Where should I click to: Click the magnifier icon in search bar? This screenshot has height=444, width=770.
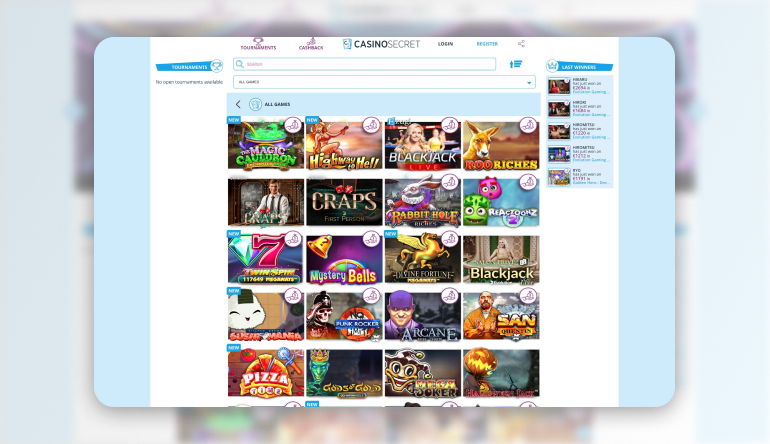point(240,64)
